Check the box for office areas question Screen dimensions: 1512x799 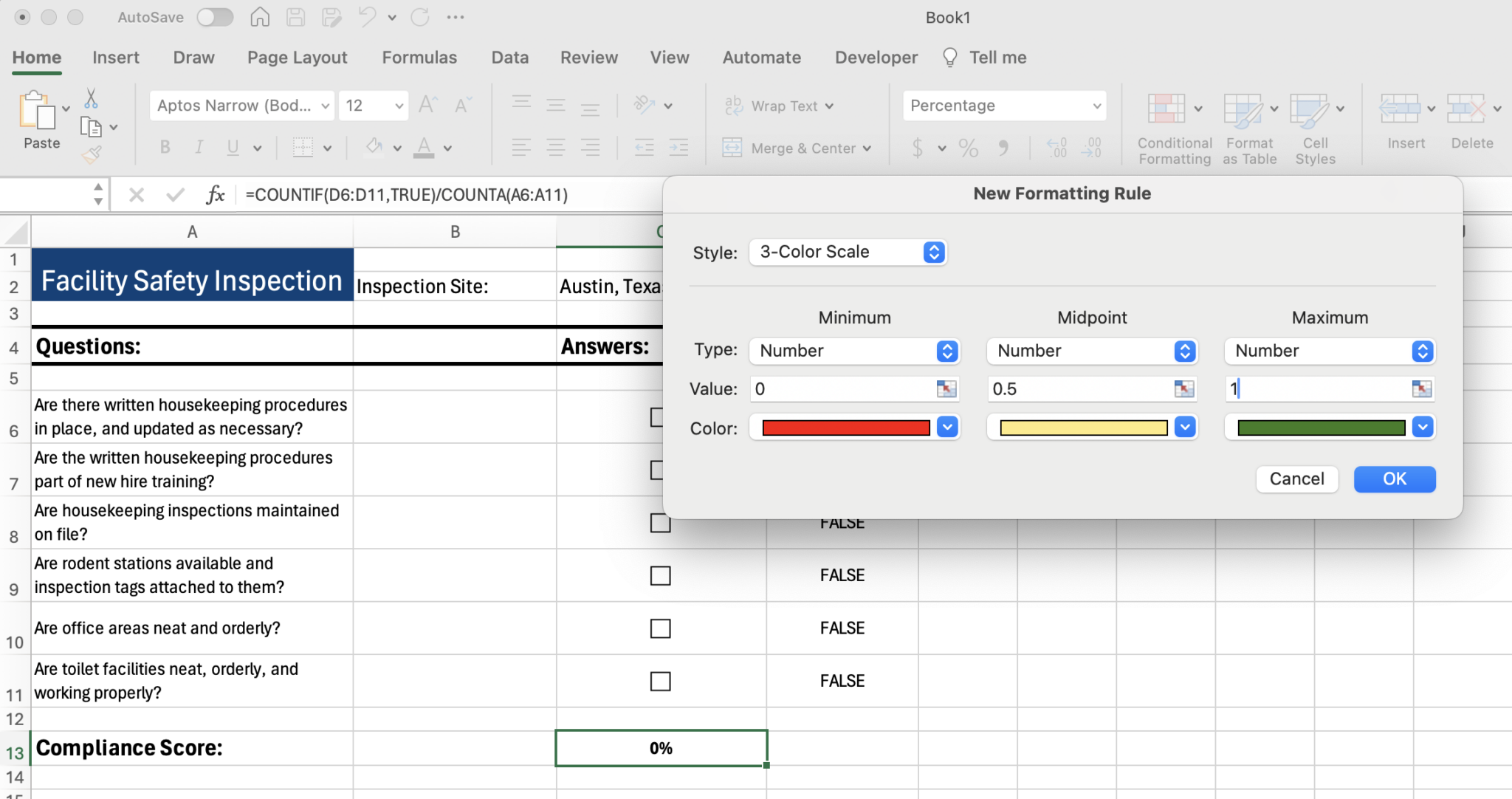point(661,628)
